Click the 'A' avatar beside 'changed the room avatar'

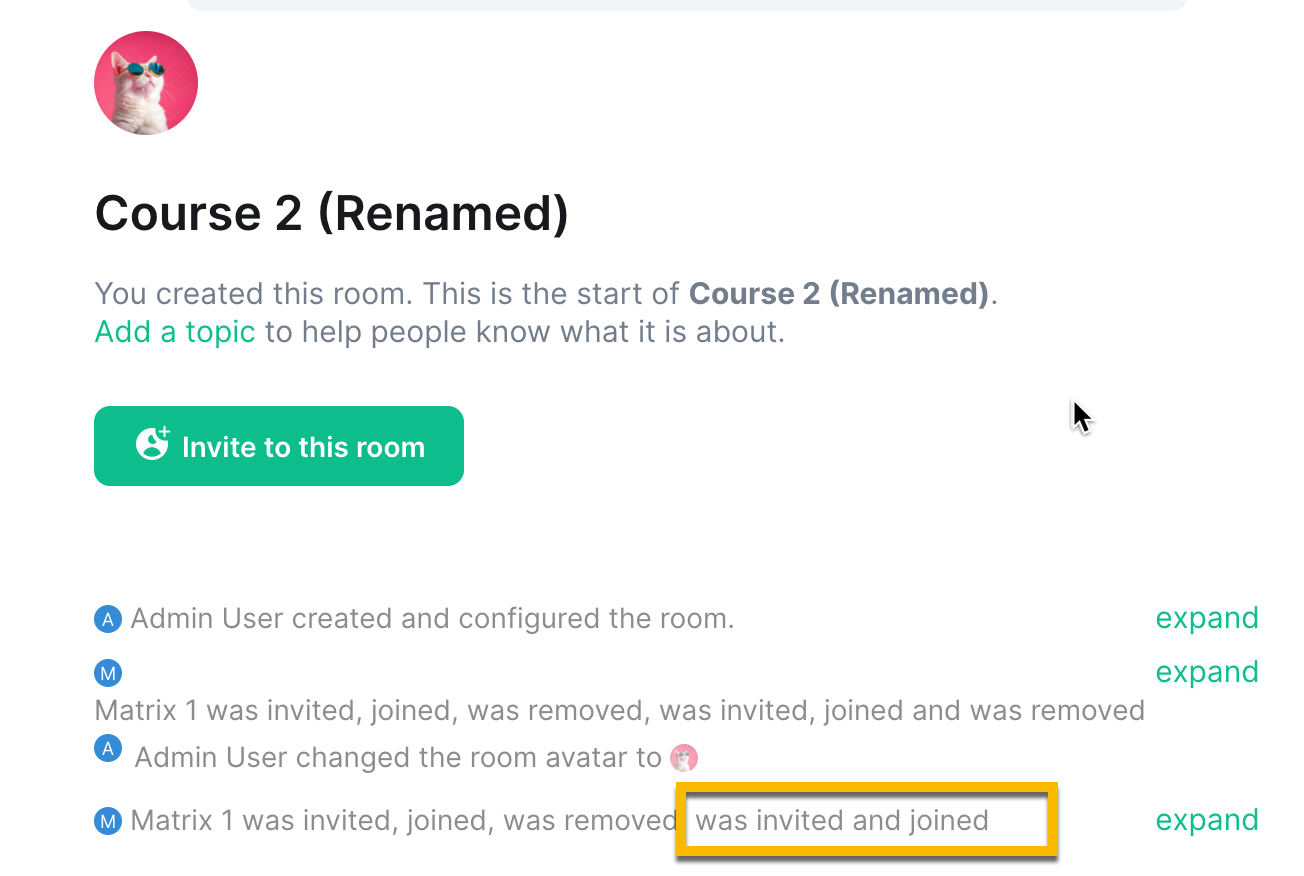107,748
